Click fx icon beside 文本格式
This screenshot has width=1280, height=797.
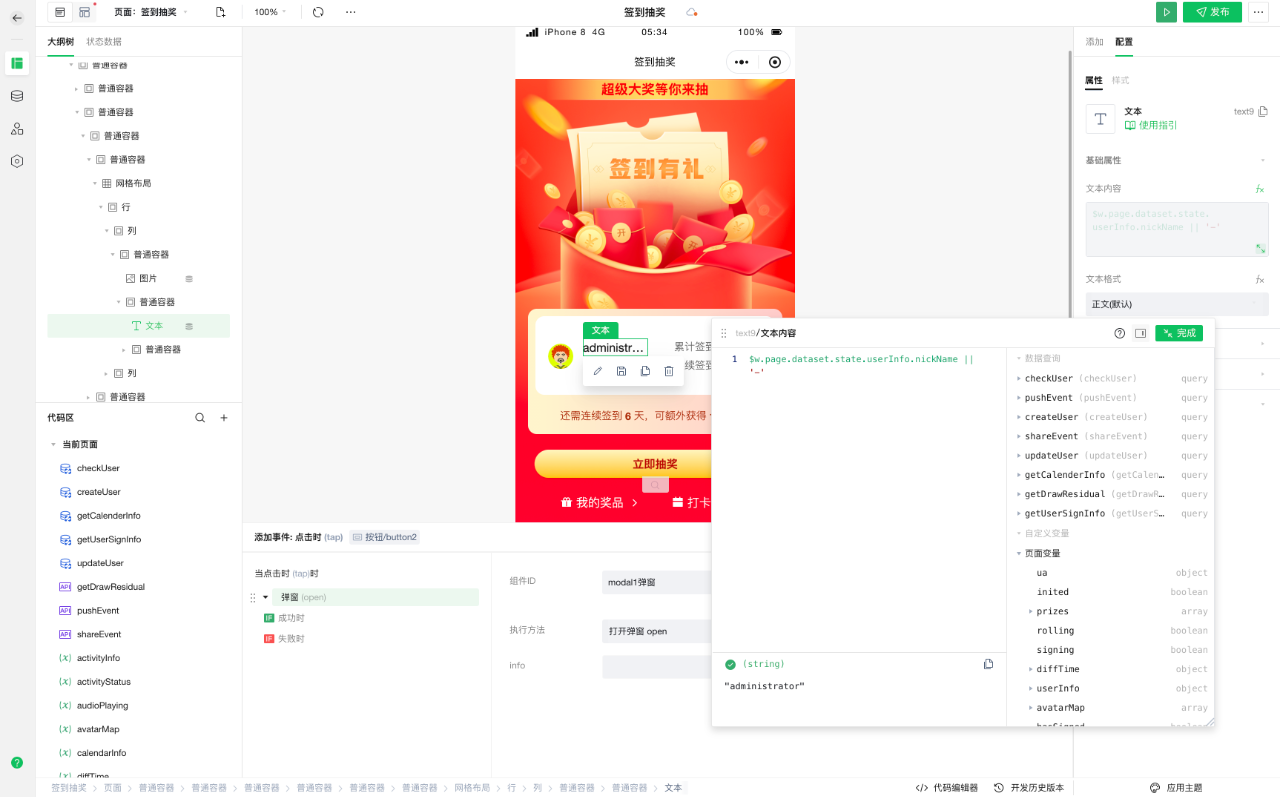(1260, 279)
